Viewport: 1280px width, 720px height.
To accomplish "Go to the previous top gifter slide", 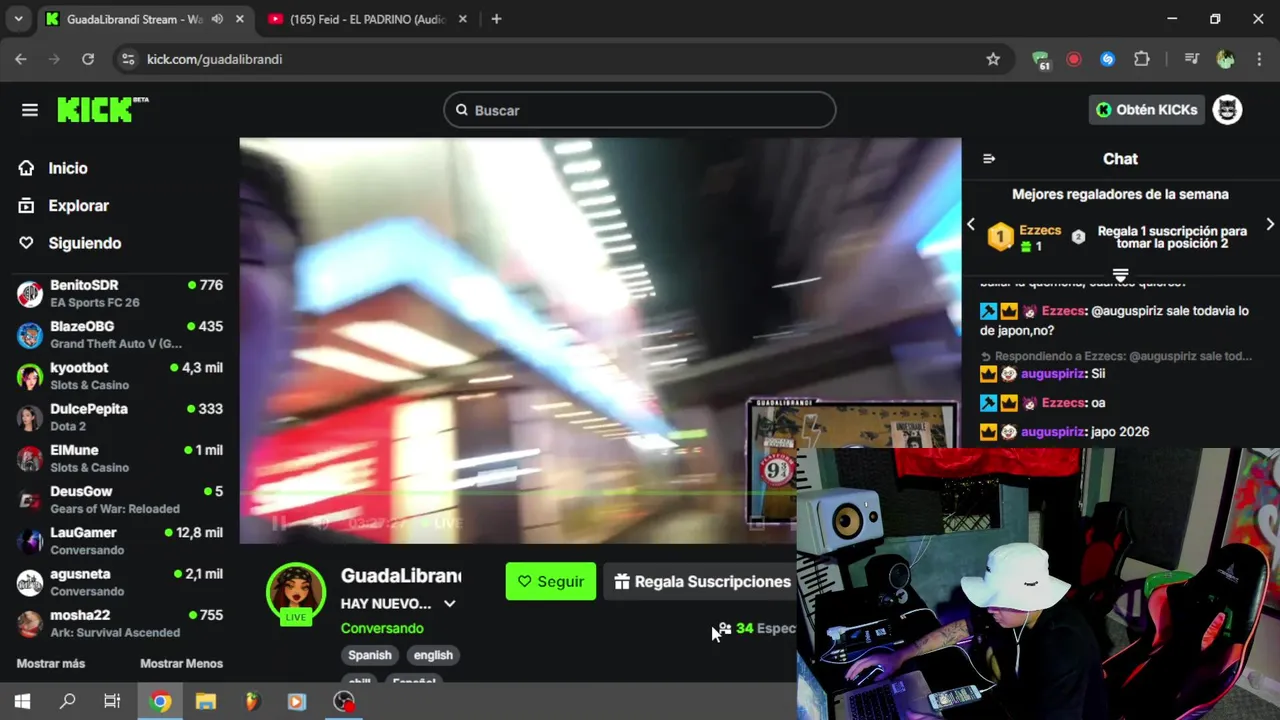I will click(970, 224).
